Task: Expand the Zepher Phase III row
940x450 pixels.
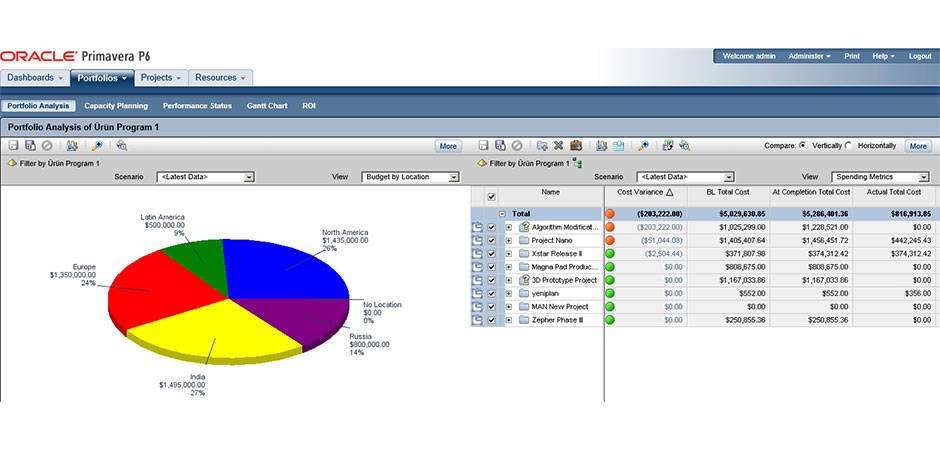Action: click(508, 320)
